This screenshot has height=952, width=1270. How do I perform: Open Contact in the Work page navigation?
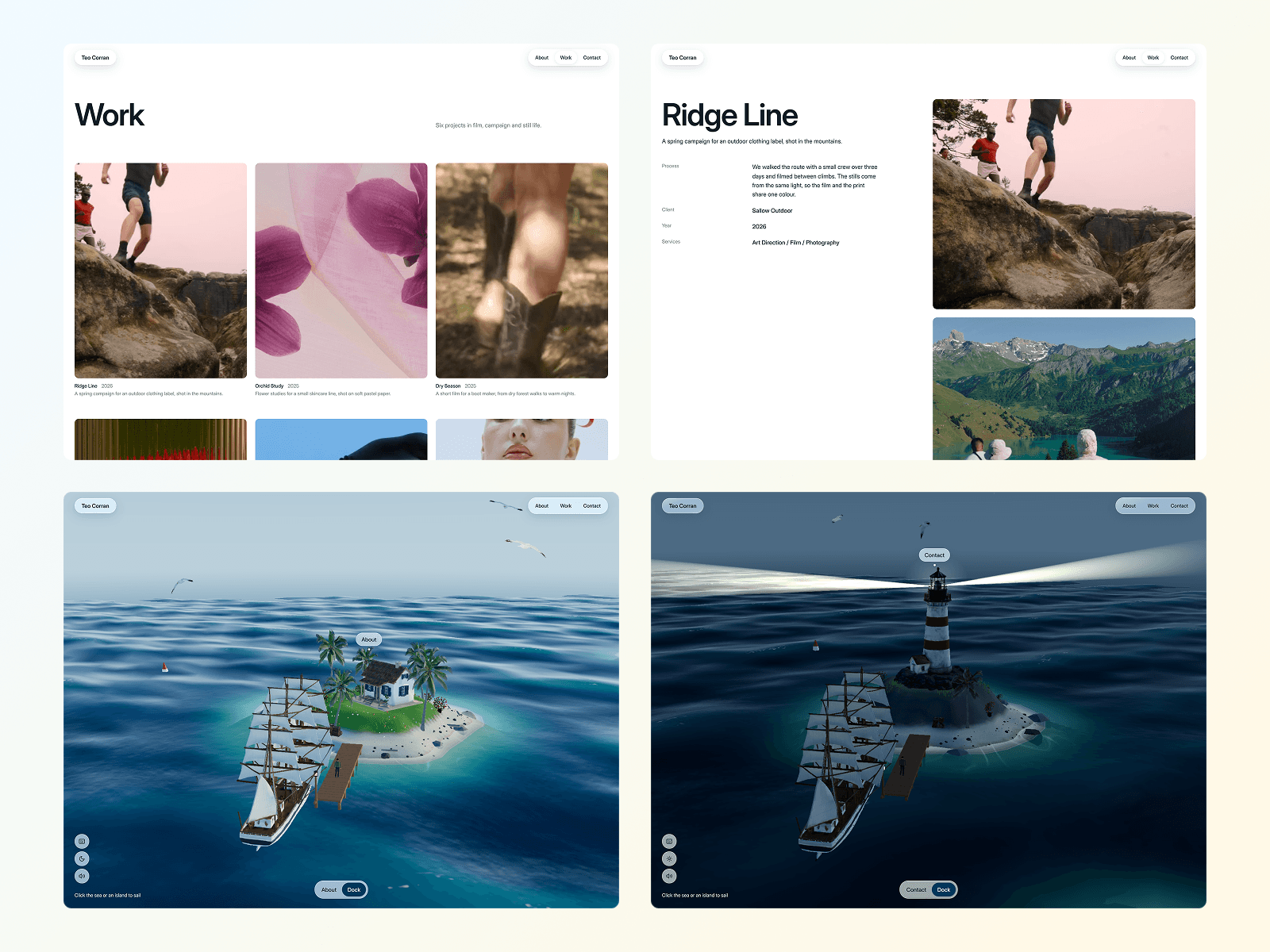pyautogui.click(x=592, y=58)
